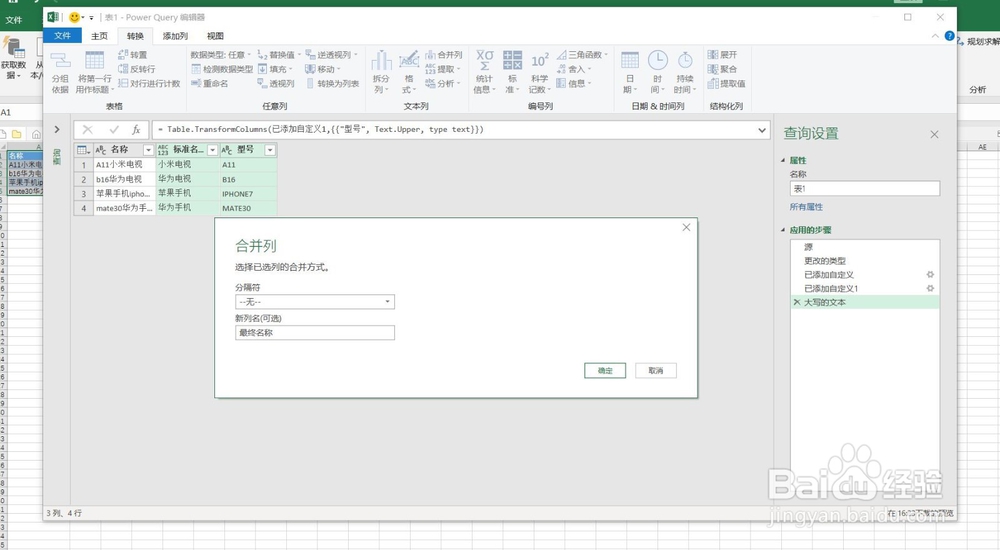1000x550 pixels.
Task: Open the 文件 tab in Power Query editor
Action: click(62, 36)
